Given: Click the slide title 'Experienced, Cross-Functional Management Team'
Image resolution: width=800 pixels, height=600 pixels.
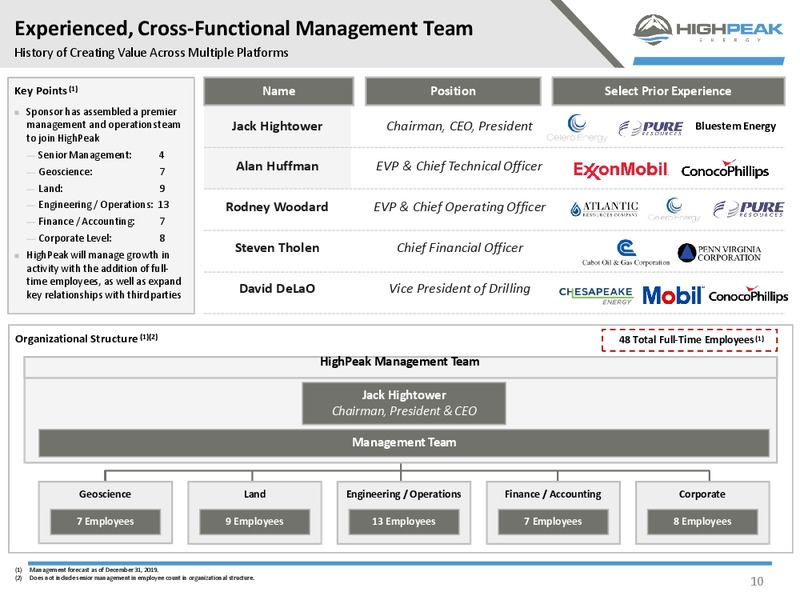Looking at the screenshot, I should [x=243, y=29].
